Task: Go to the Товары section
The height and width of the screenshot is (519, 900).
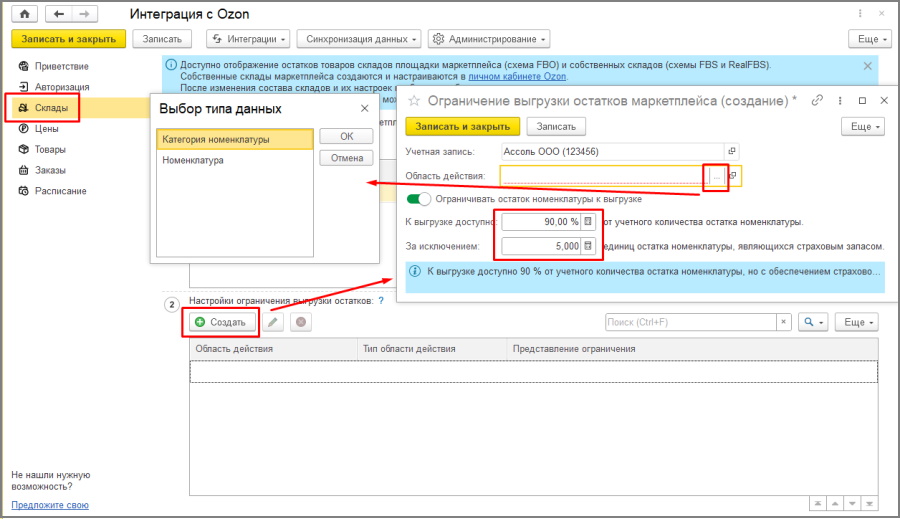Action: tap(50, 149)
